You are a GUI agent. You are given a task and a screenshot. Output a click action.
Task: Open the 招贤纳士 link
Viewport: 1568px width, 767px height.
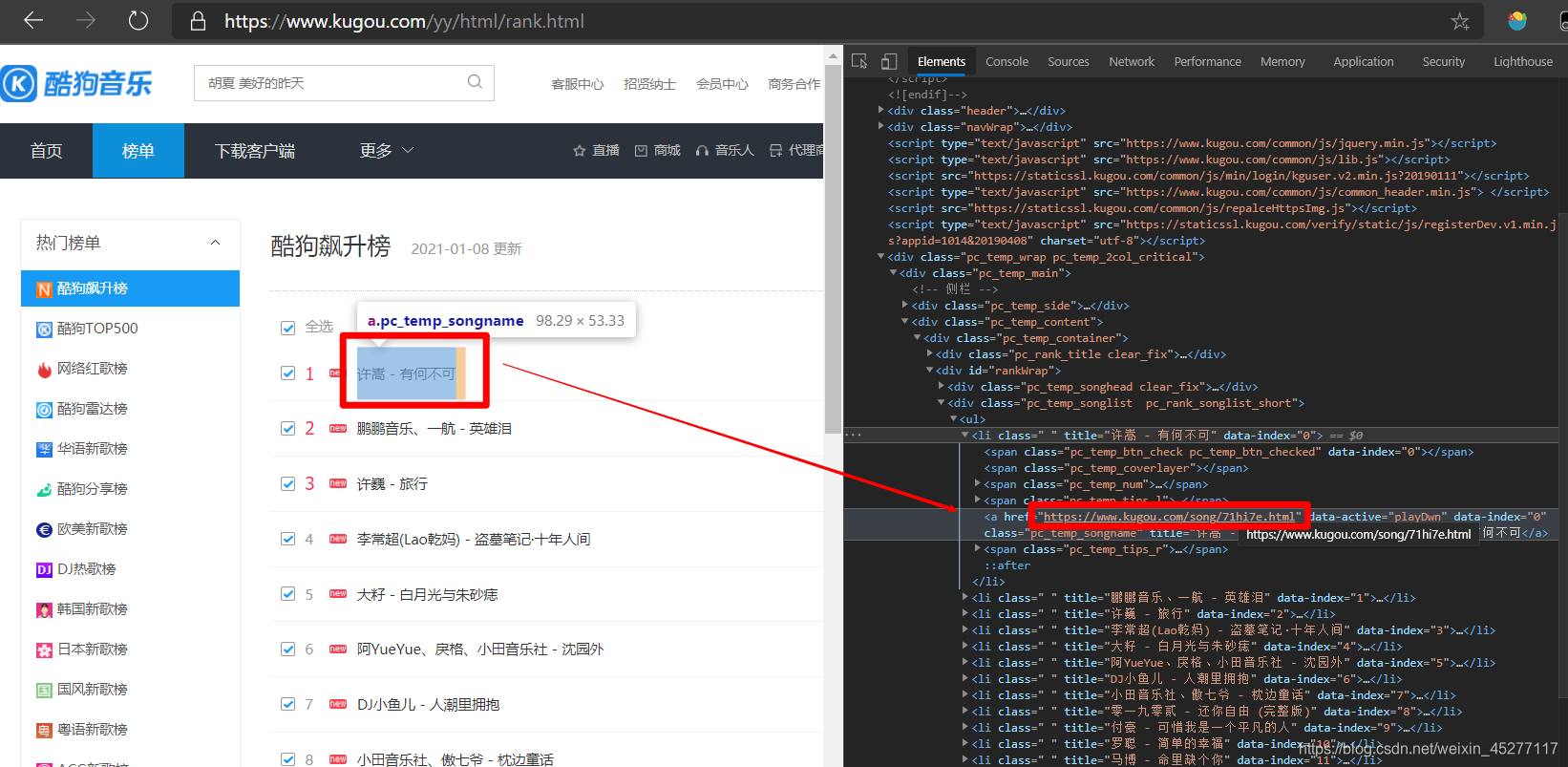pyautogui.click(x=649, y=84)
